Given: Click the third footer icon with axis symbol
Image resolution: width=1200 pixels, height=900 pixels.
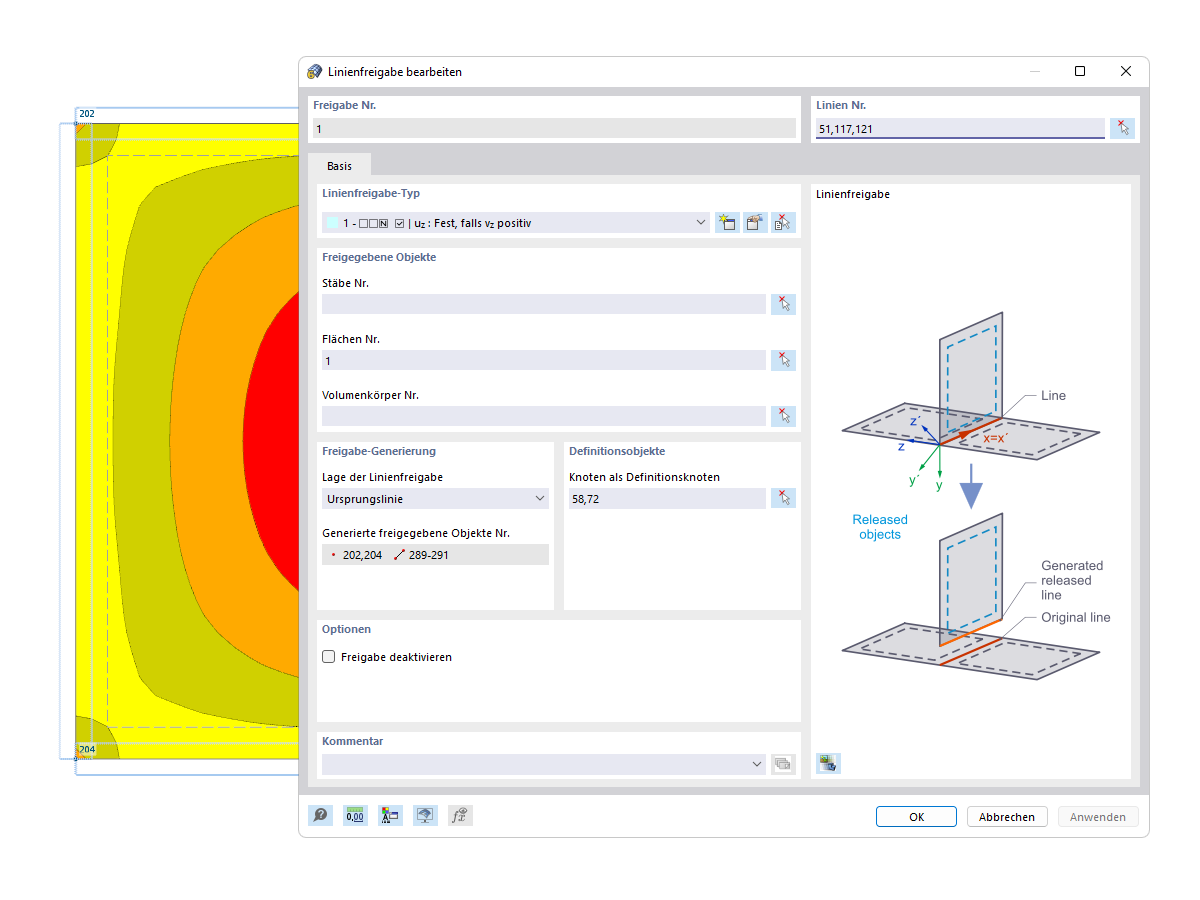Looking at the screenshot, I should [390, 815].
